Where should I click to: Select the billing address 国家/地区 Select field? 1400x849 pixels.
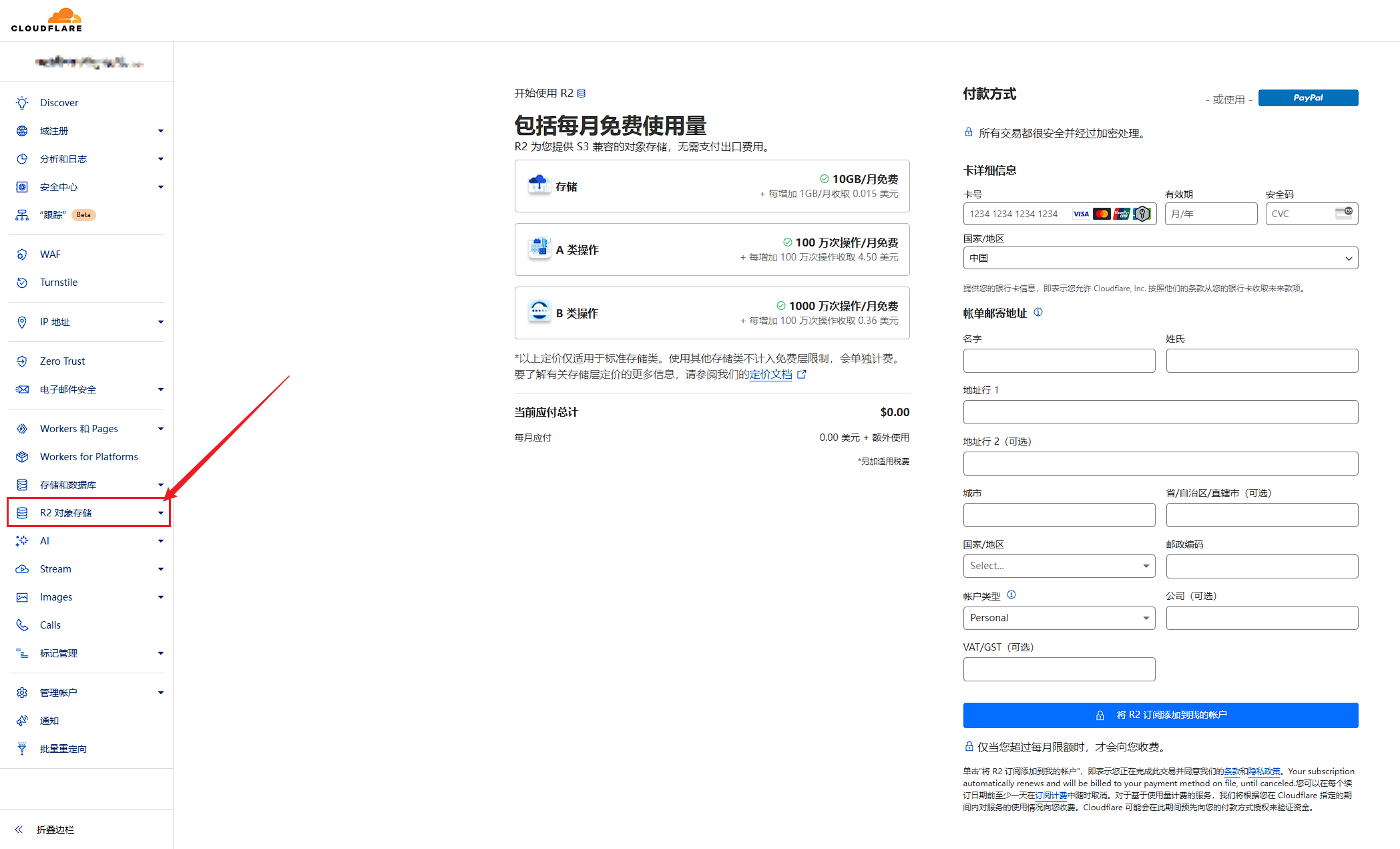click(x=1059, y=566)
